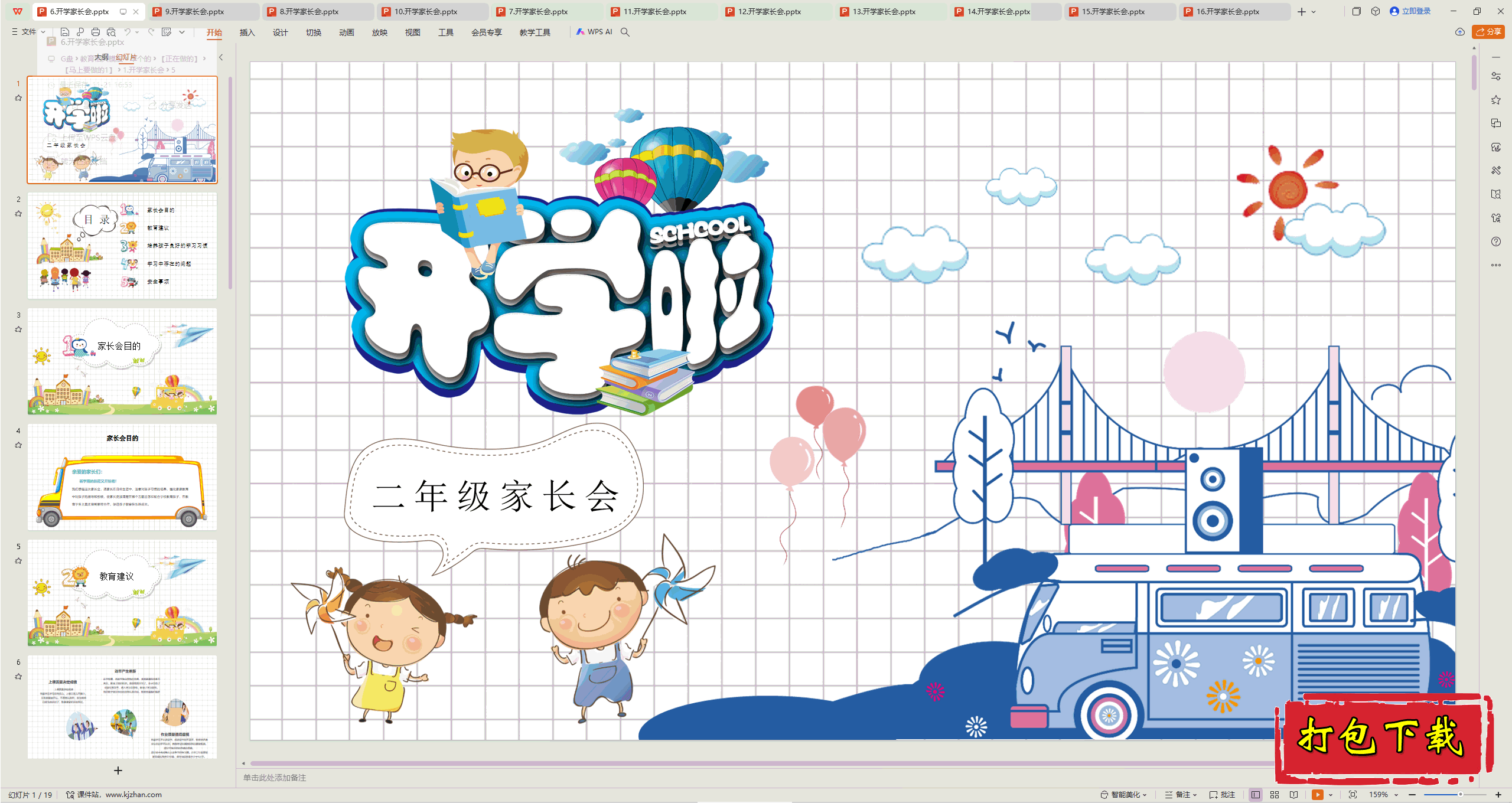
Task: Click the 文件 menu button
Action: coord(24,32)
